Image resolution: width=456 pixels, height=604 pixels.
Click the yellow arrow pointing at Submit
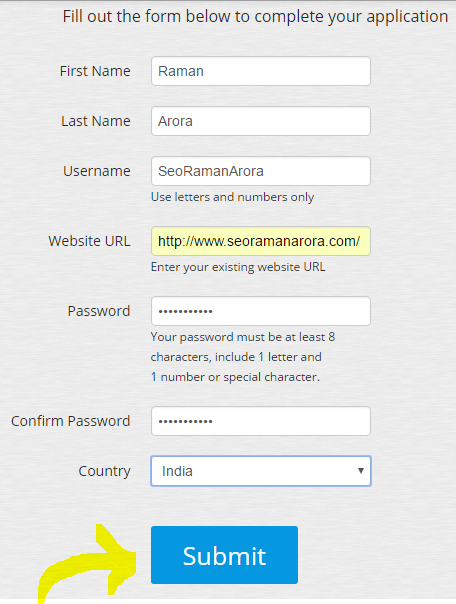tap(89, 562)
